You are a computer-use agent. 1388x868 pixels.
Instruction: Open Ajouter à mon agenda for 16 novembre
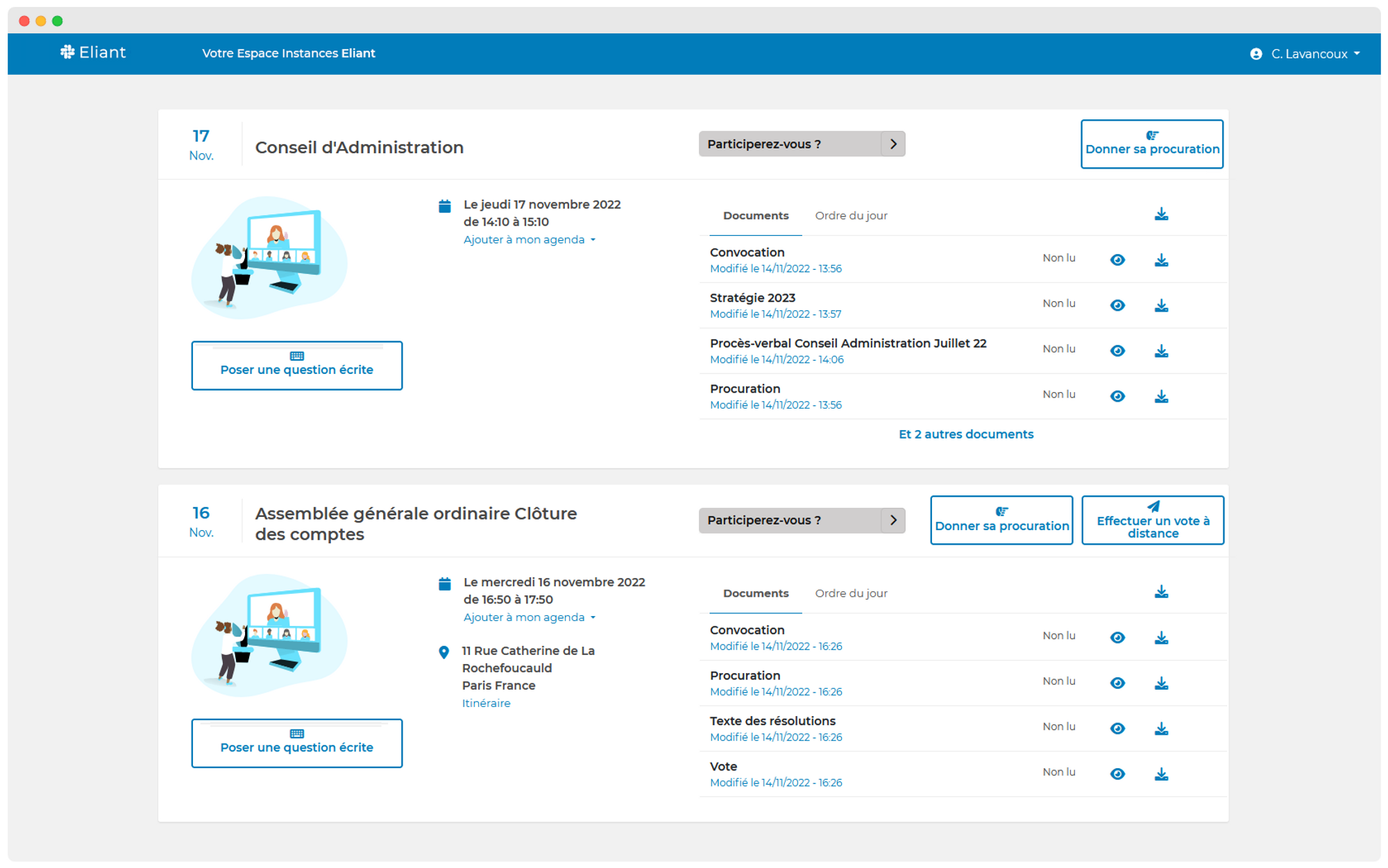(529, 618)
